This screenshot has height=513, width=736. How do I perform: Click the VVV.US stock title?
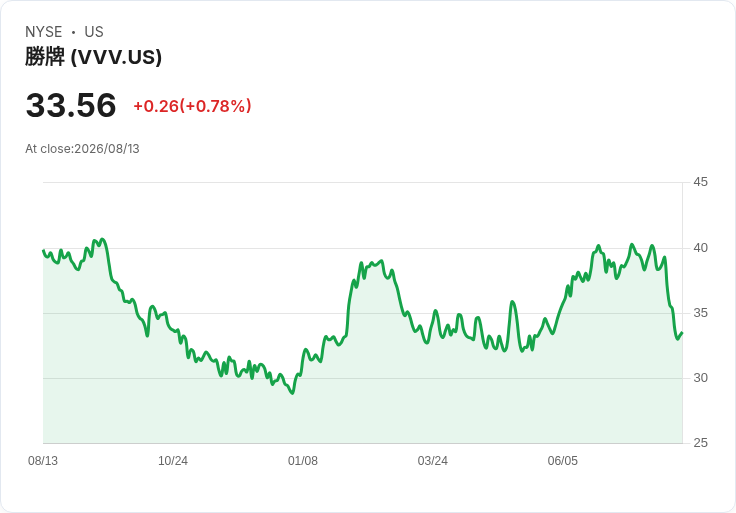93,57
